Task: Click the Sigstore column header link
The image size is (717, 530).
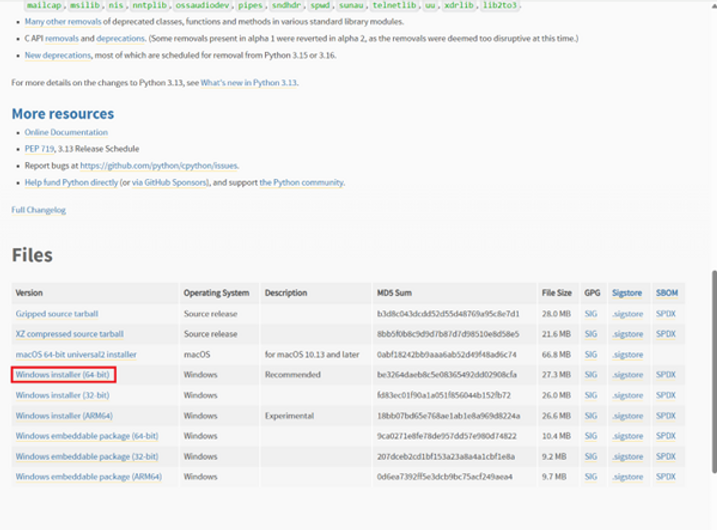Action: (627, 293)
